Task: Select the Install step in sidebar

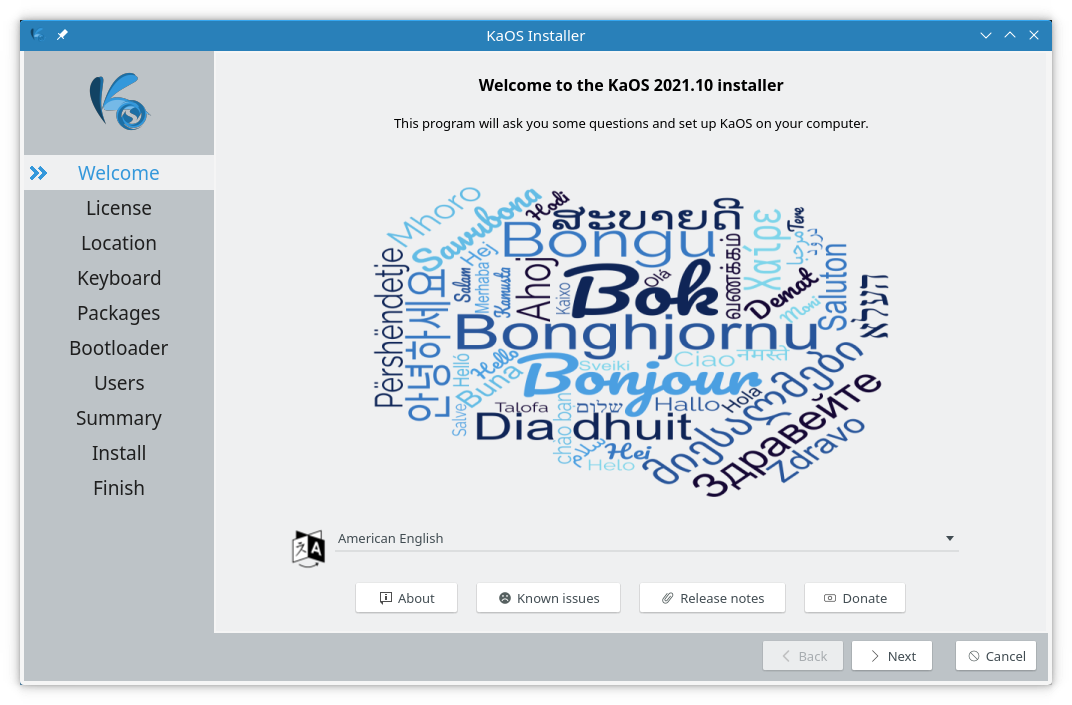Action: [119, 453]
